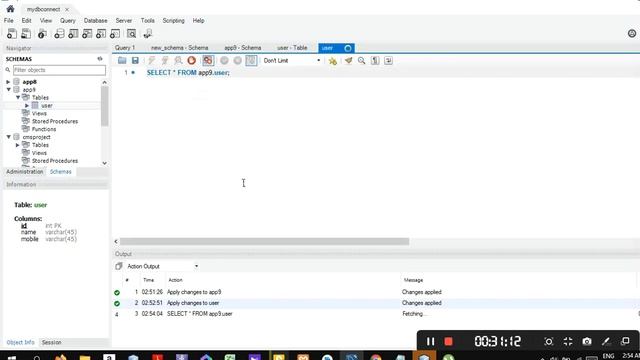
Task: Select the 'Apply changes to app9' output row
Action: coord(376,292)
